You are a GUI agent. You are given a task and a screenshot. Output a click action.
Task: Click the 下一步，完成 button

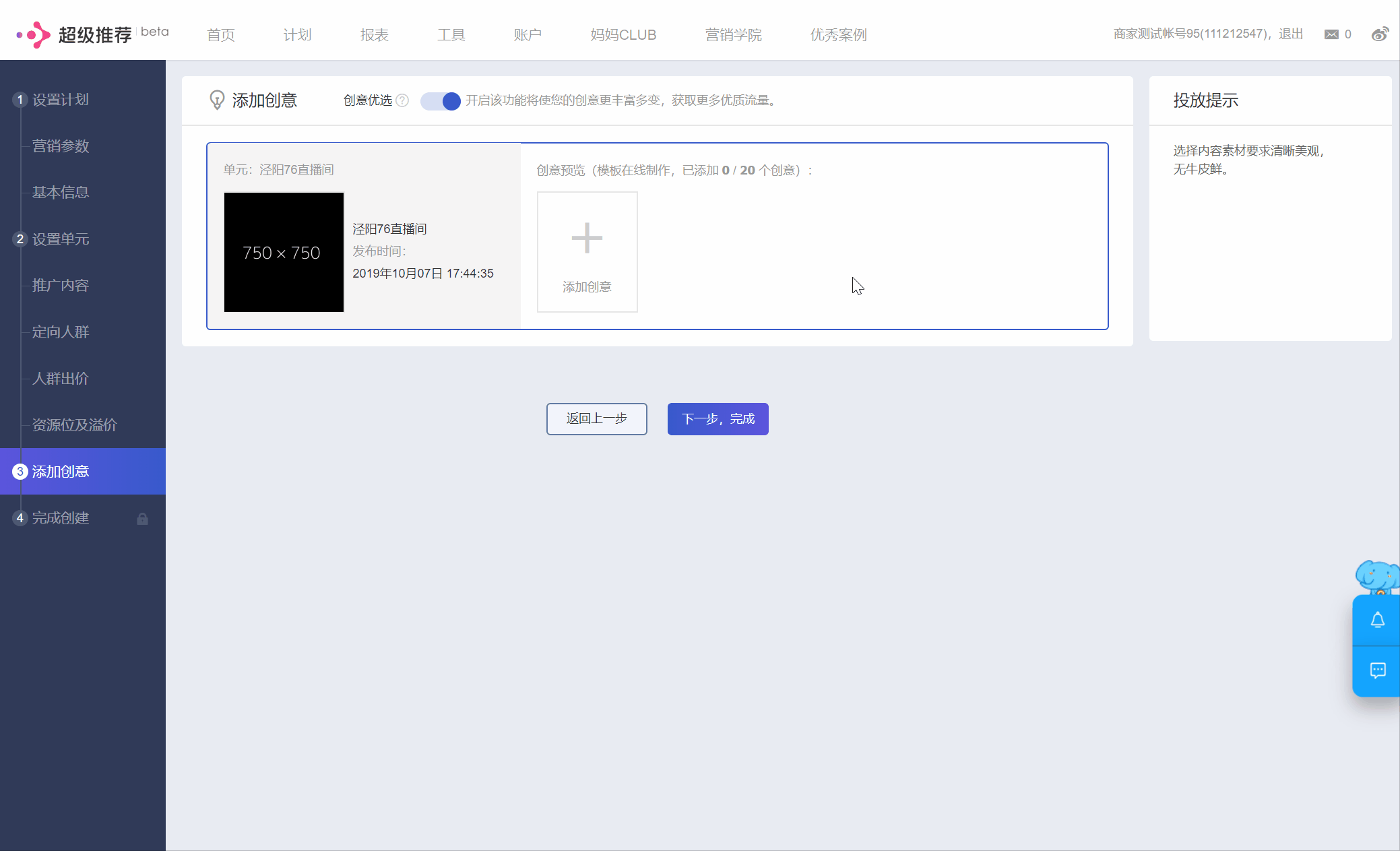coord(718,419)
